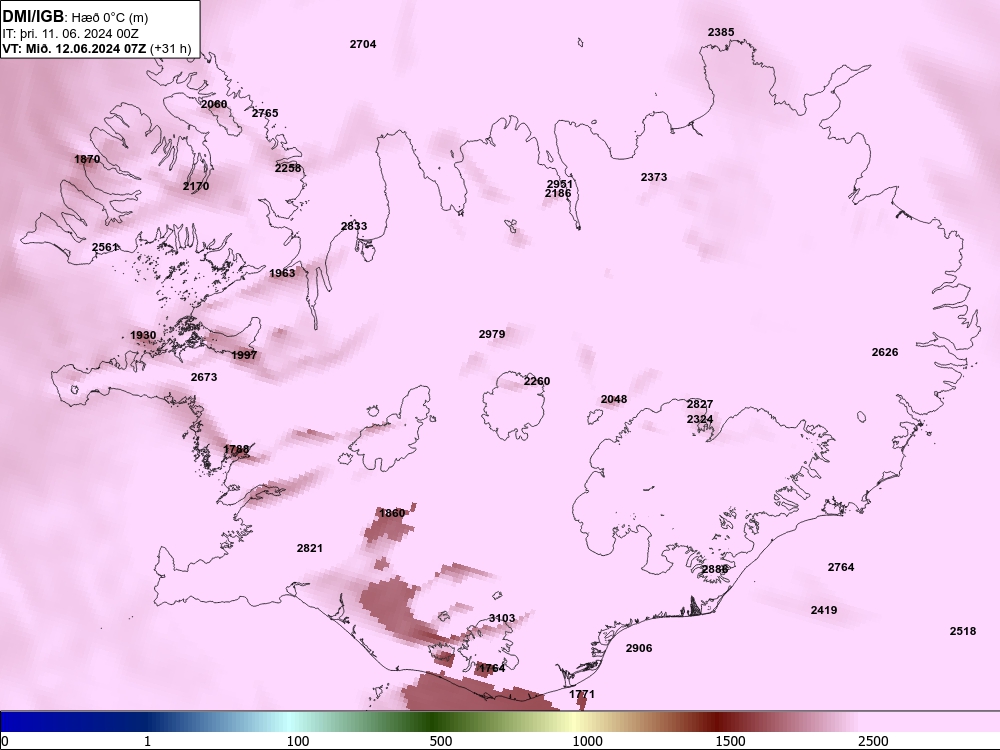Click the 2170 height value
The image size is (1000, 750).
(196, 186)
